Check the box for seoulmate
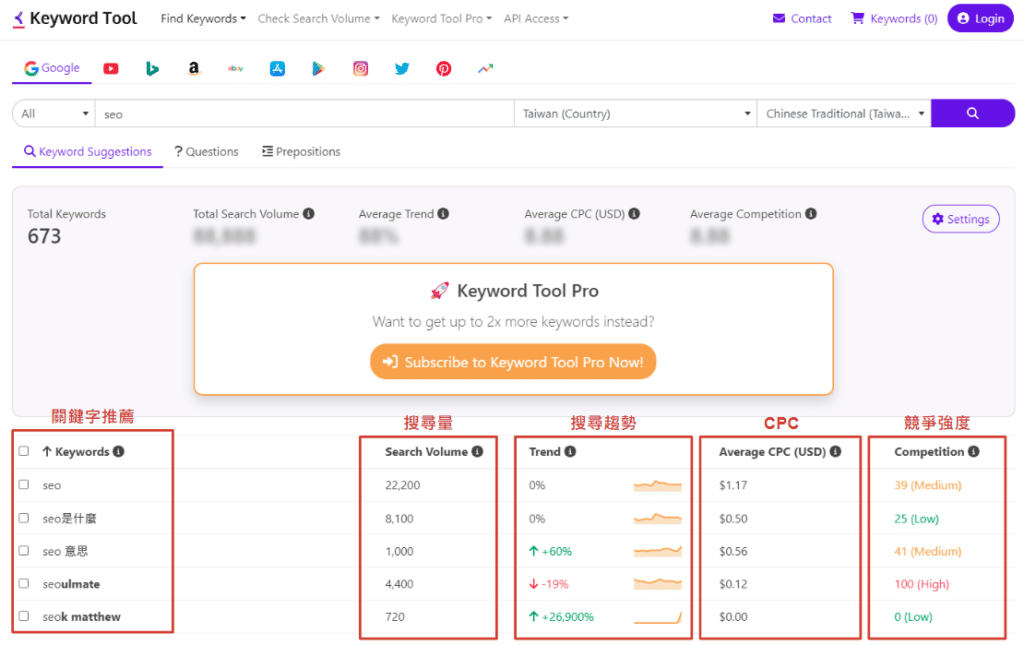 [24, 583]
